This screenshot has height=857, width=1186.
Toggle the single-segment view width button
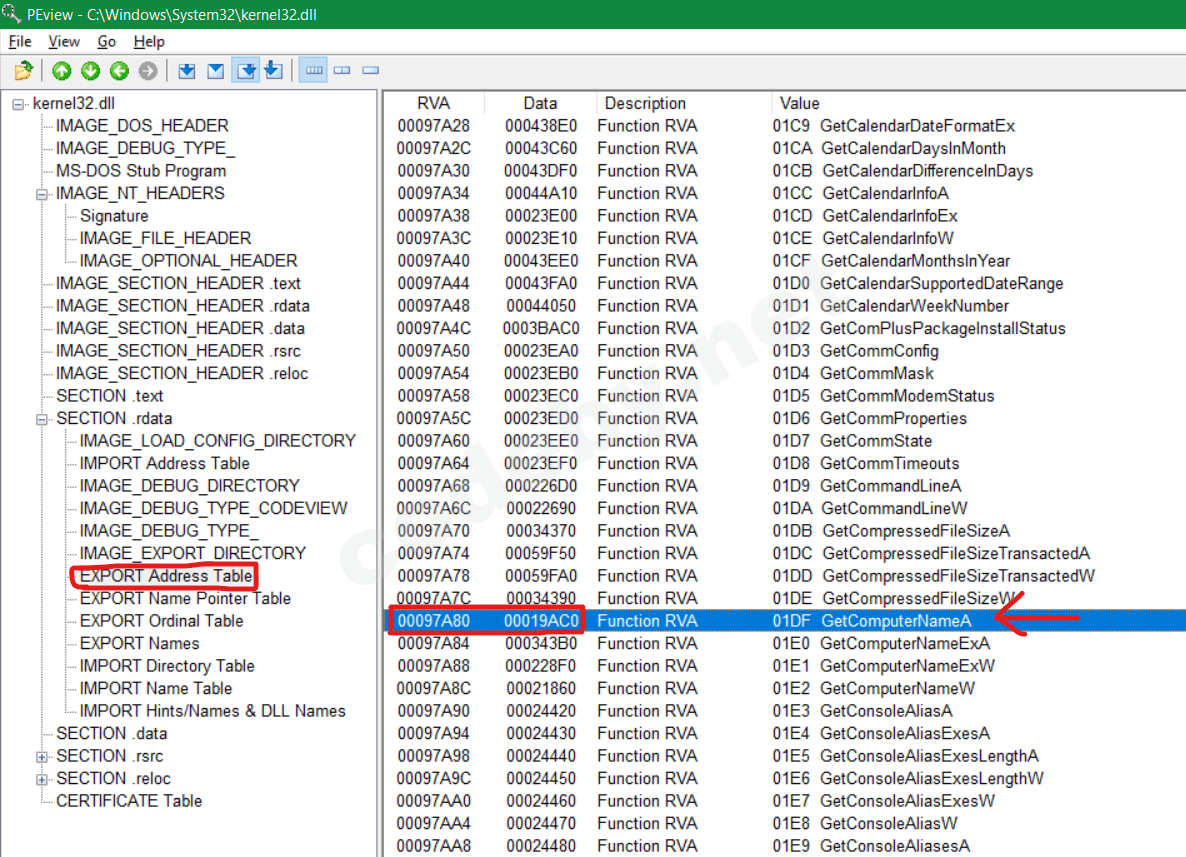click(x=371, y=71)
